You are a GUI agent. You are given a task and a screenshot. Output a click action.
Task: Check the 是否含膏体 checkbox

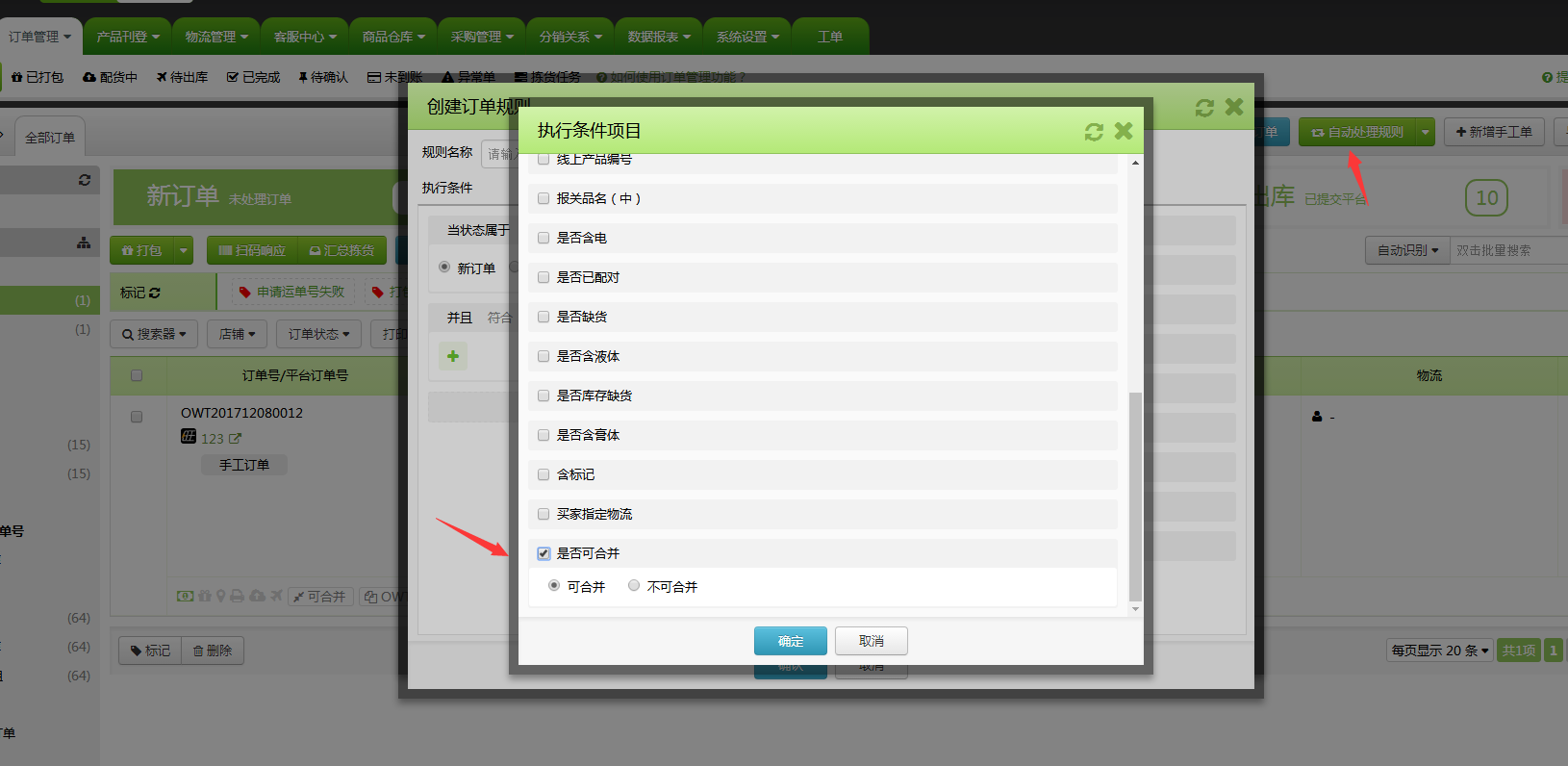pos(544,435)
